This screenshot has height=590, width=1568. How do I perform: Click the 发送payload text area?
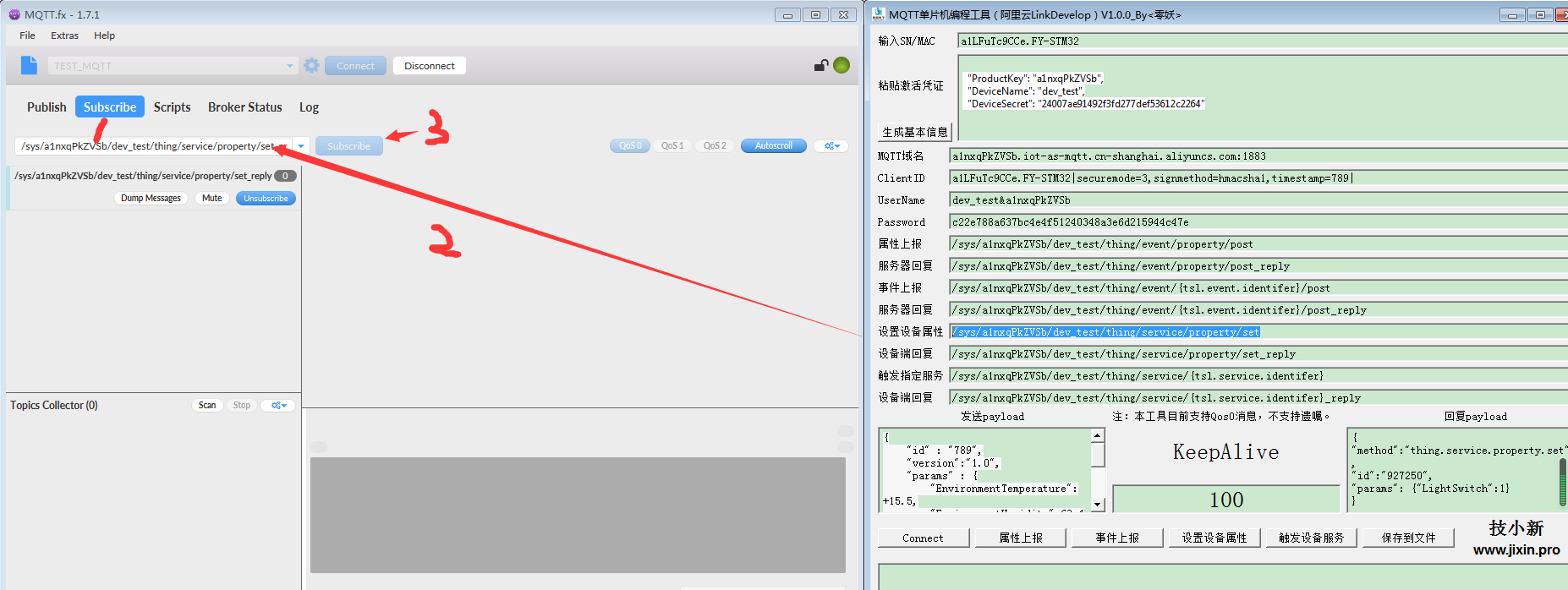pos(985,471)
